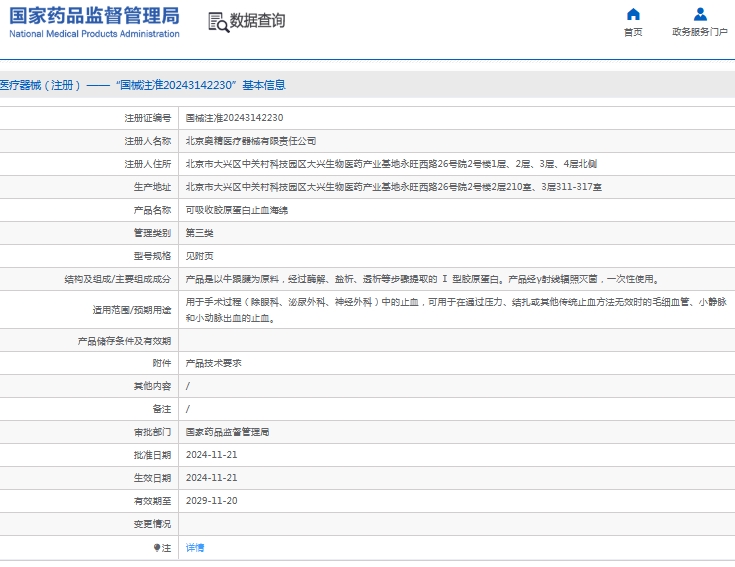This screenshot has width=735, height=567.
Task: Click the 批准日期 row label
Action: (152, 455)
